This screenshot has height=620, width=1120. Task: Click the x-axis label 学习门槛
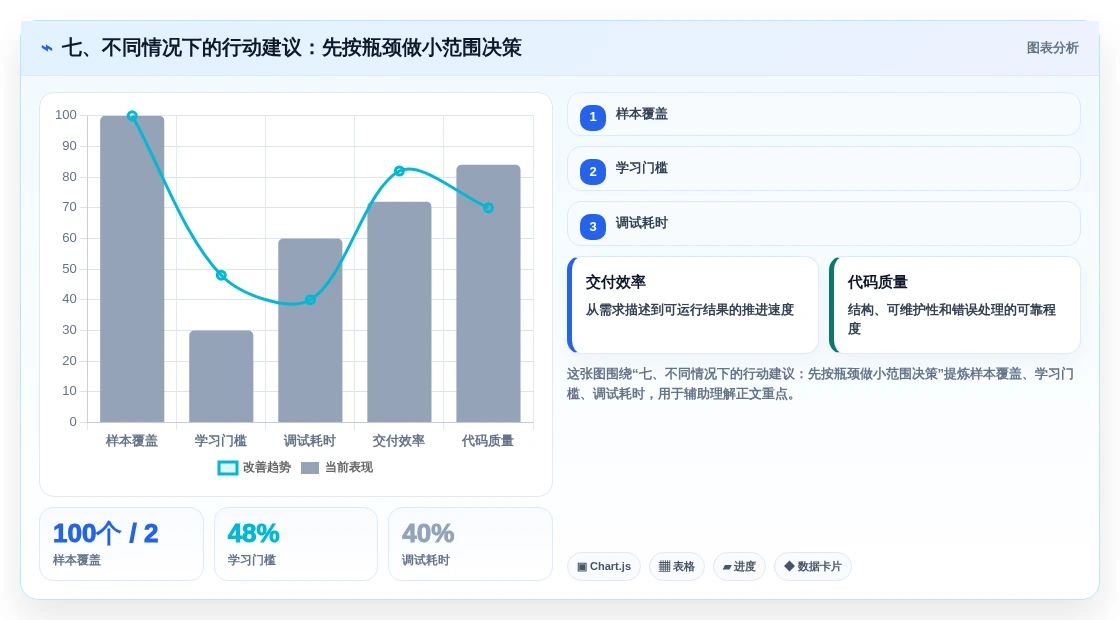click(221, 441)
